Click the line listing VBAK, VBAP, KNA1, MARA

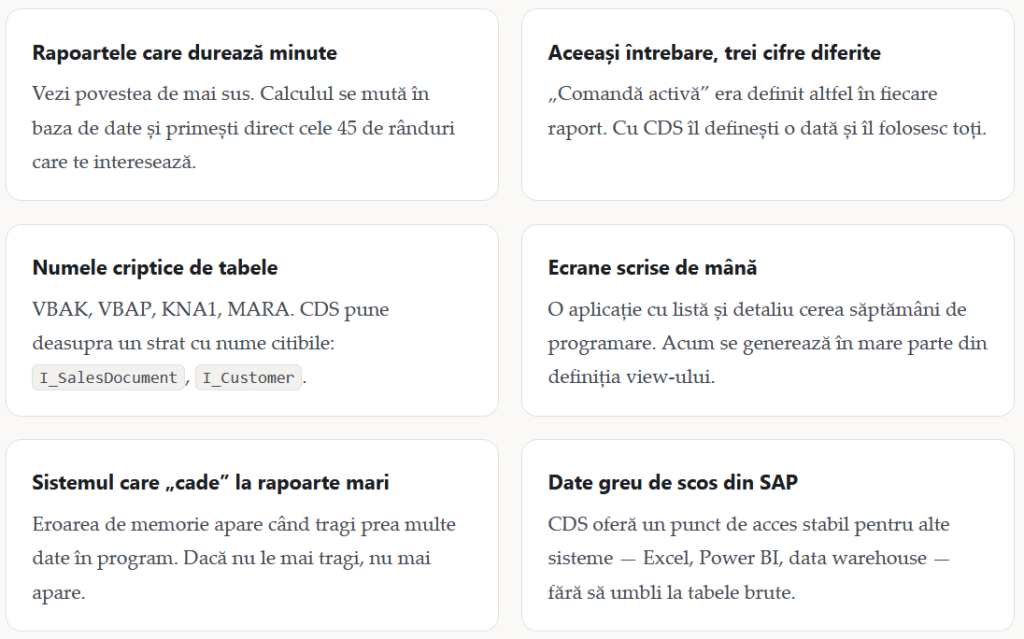(210, 309)
